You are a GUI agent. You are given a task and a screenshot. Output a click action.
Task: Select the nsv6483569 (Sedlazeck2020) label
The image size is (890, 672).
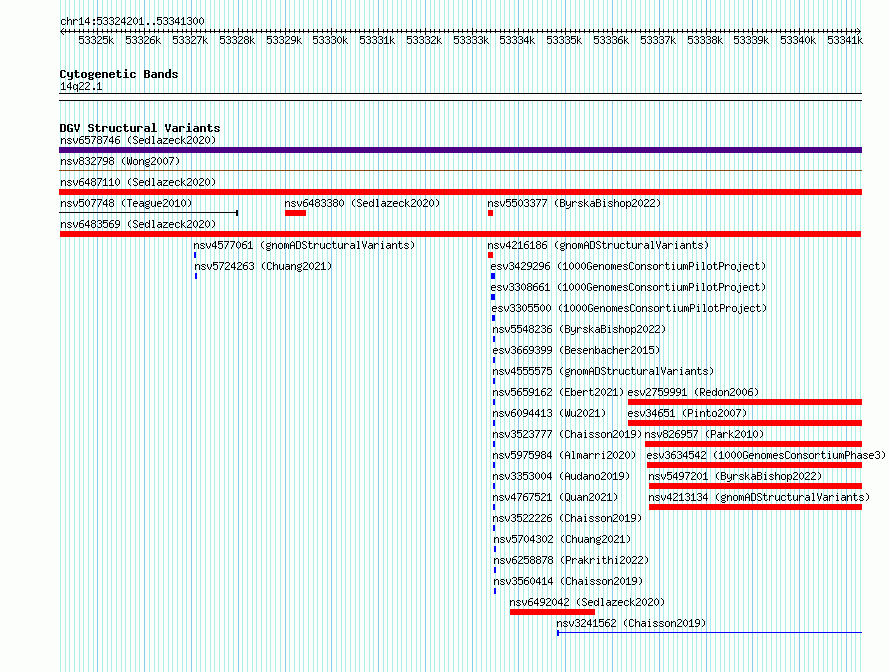pos(138,224)
